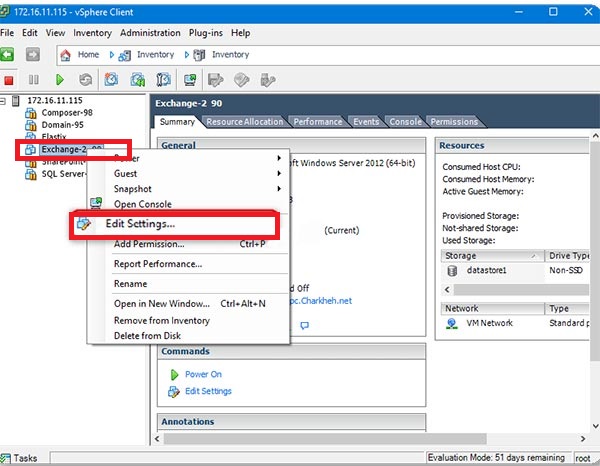The image size is (600, 466).
Task: Expand the Power submenu arrow
Action: click(279, 158)
